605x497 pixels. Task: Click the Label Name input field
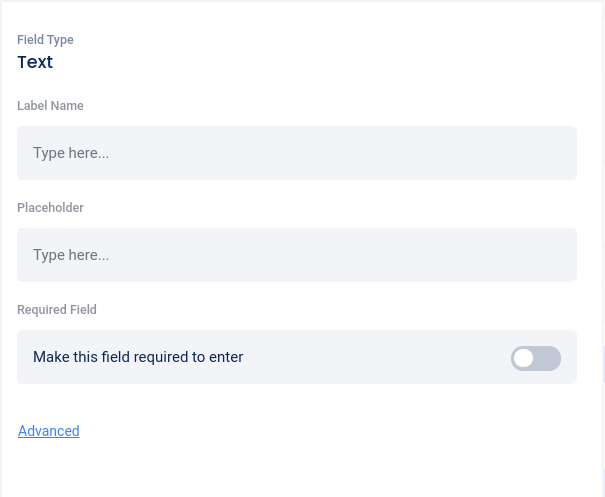pos(296,153)
